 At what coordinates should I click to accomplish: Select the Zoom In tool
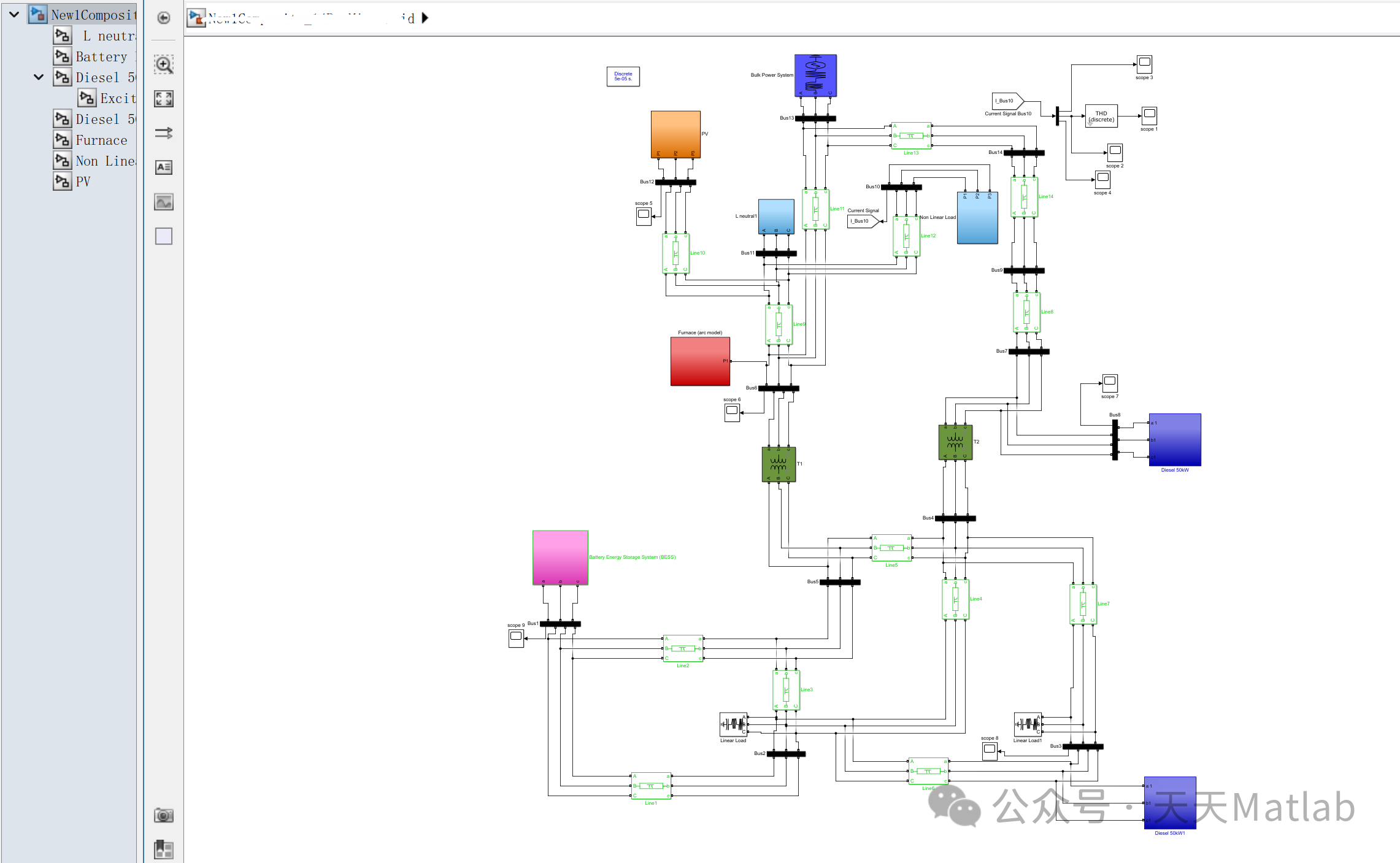coord(163,64)
